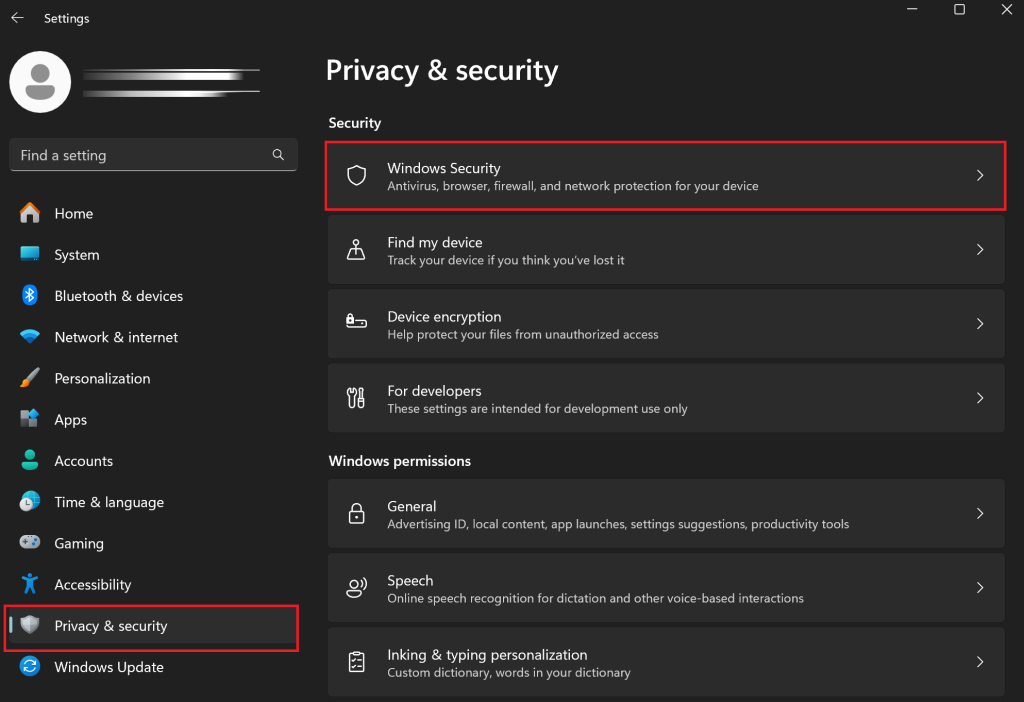Expand the Speech settings chevron
The width and height of the screenshot is (1024, 702).
pos(980,587)
